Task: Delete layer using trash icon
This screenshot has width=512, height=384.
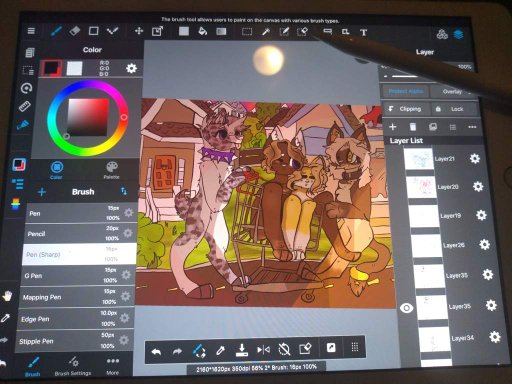Action: click(412, 127)
